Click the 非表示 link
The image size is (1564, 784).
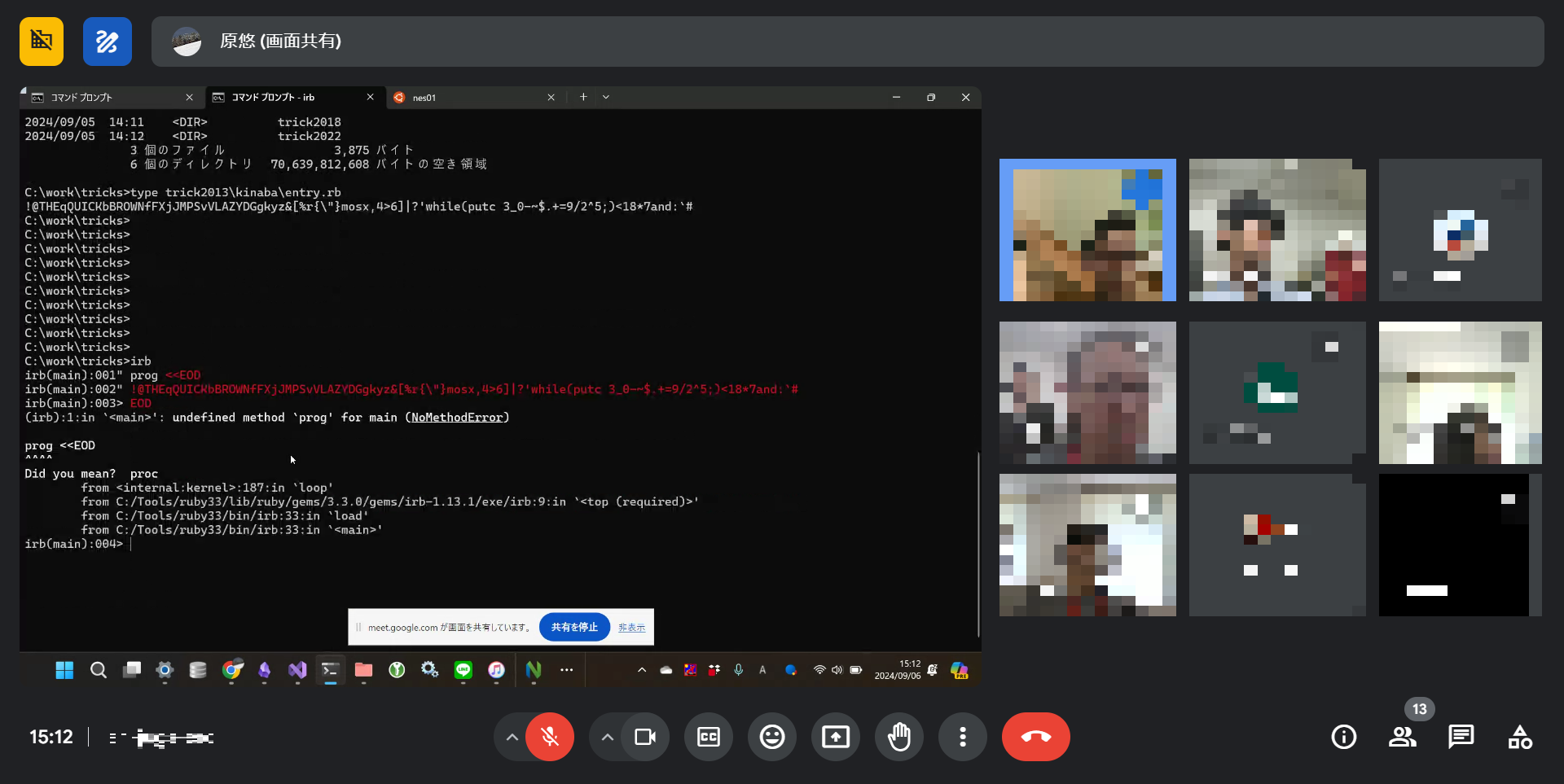pyautogui.click(x=631, y=628)
